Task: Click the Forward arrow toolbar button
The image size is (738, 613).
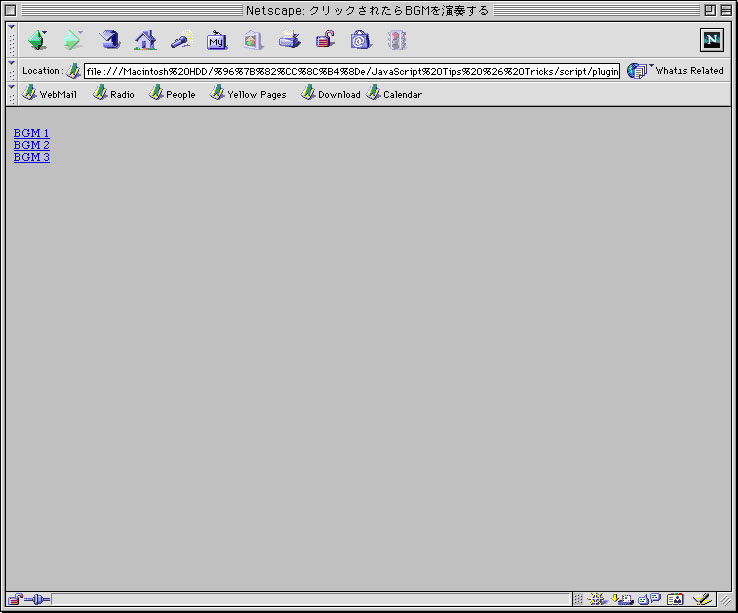Action: 72,40
